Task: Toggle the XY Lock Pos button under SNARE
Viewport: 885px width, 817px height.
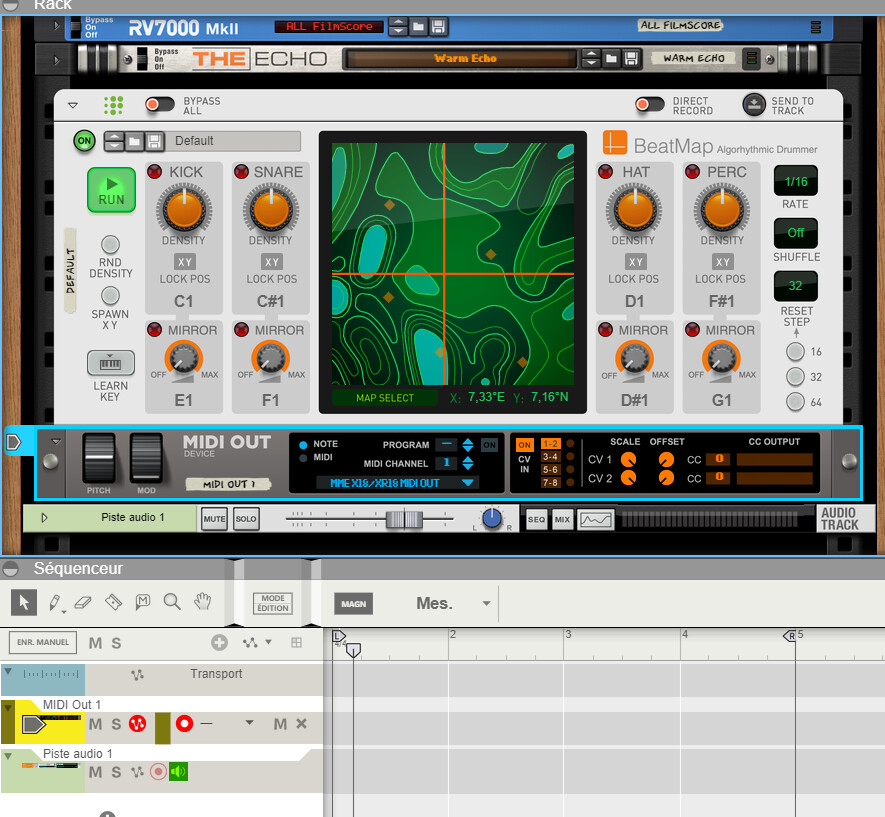Action: pyautogui.click(x=271, y=262)
